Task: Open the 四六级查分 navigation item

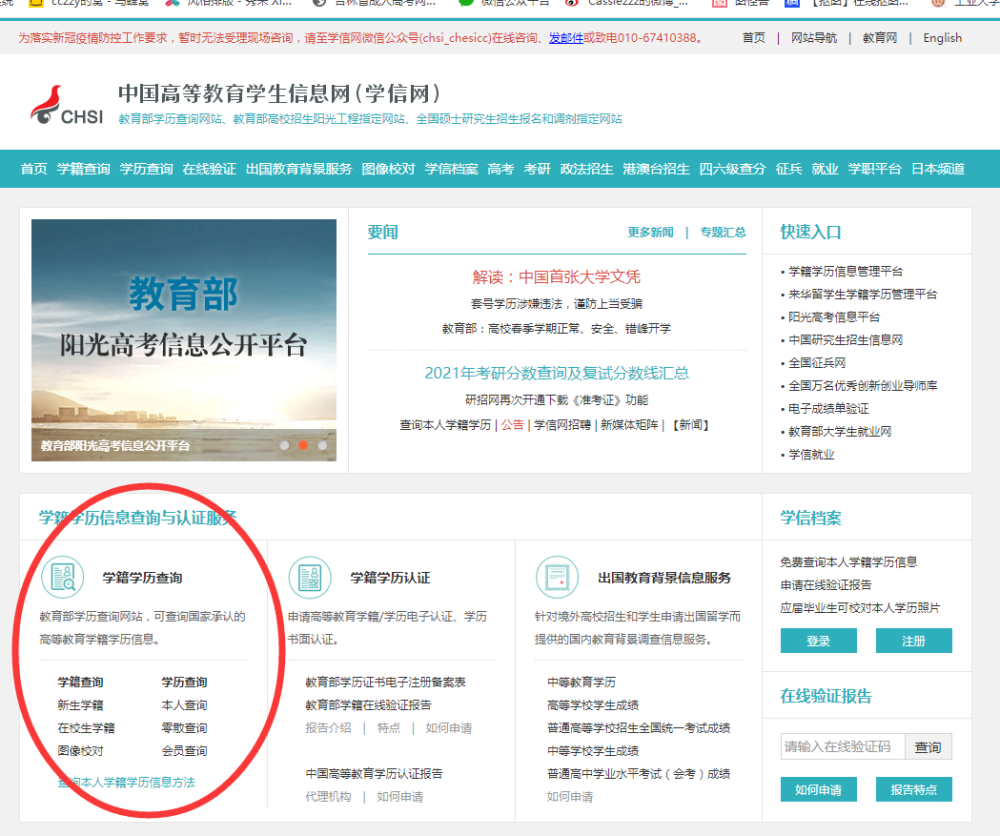Action: (x=732, y=169)
